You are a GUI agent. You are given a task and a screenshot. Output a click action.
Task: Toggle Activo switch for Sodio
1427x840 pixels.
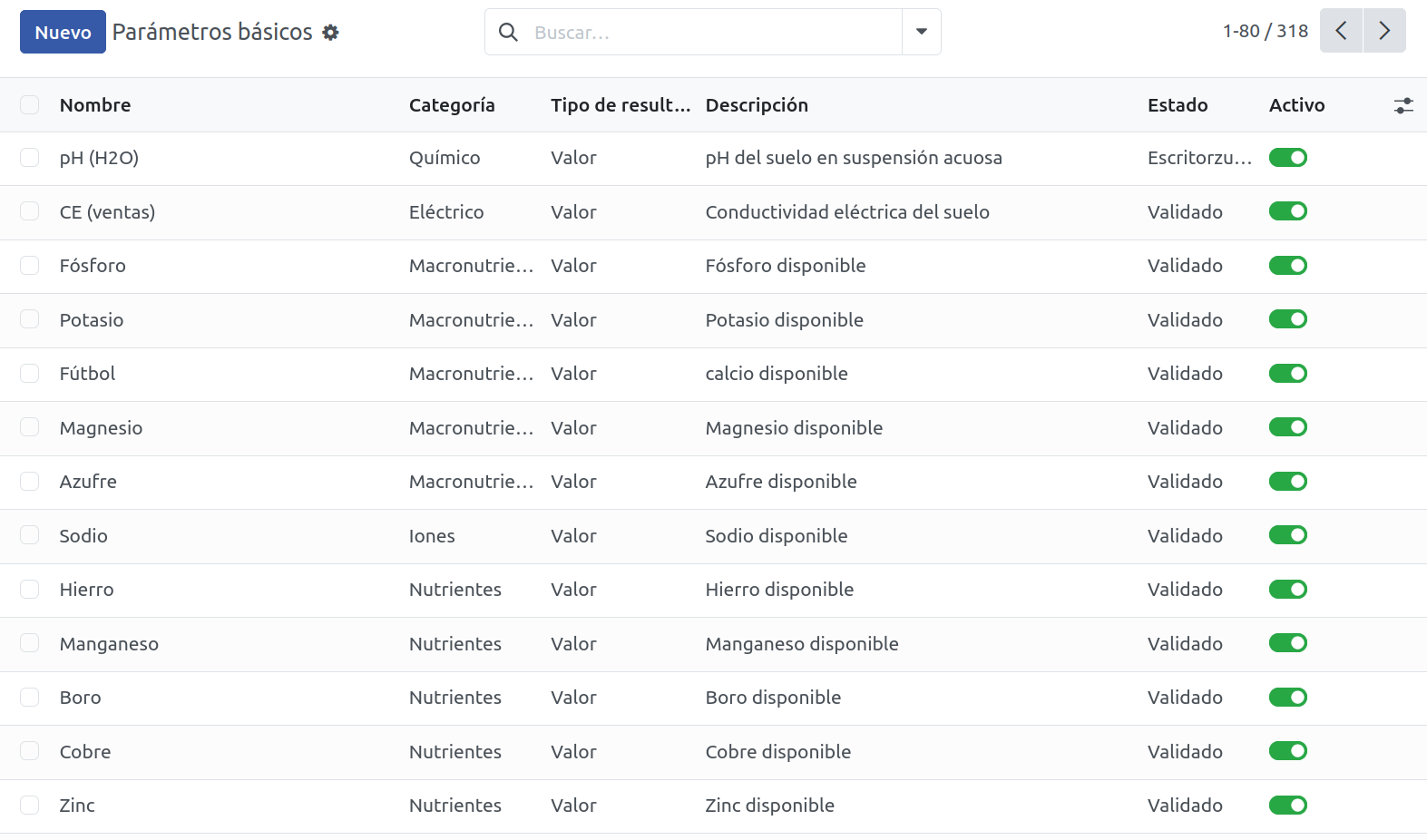[x=1288, y=535]
